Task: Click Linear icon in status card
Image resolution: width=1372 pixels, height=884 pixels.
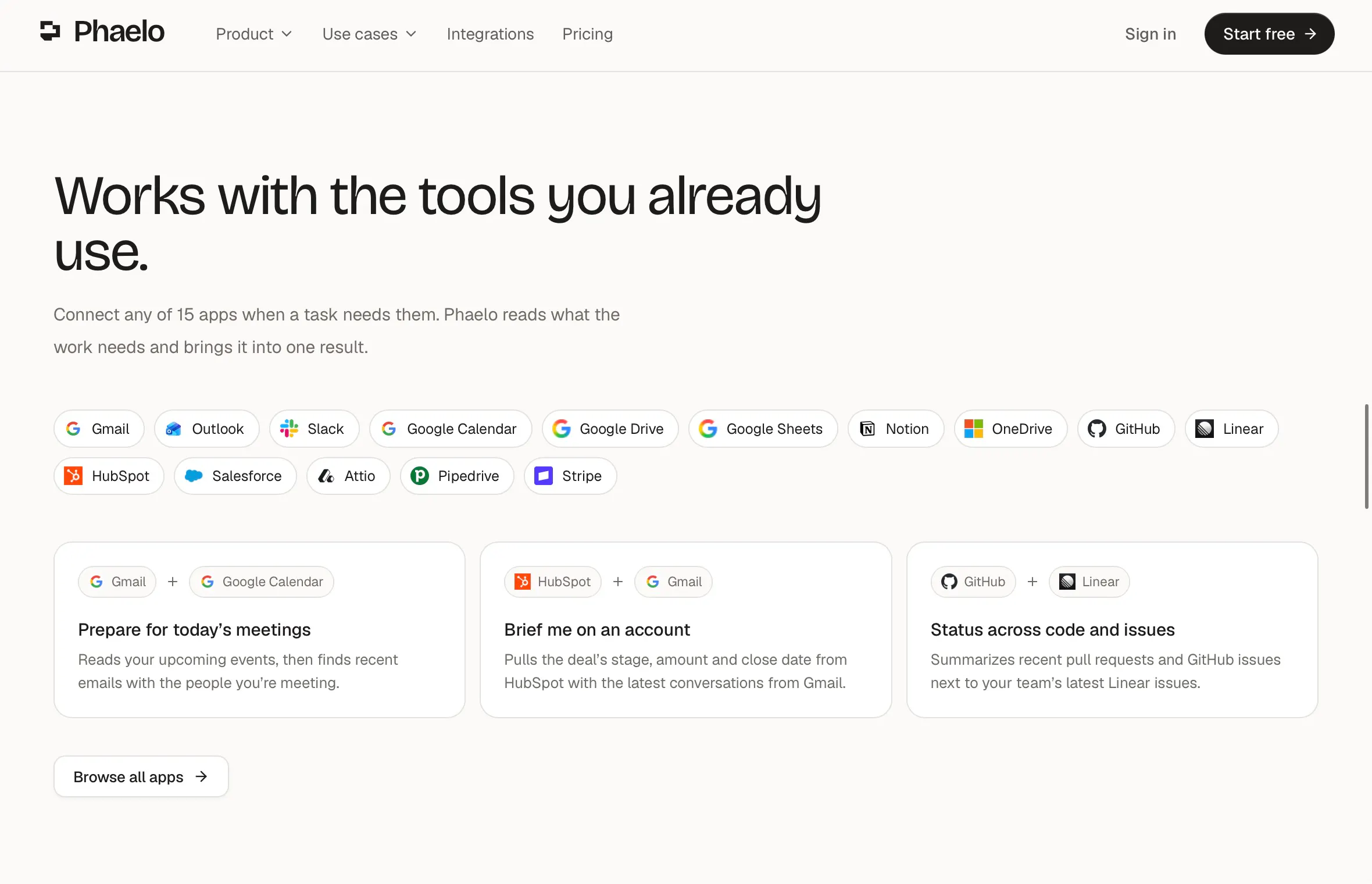Action: (1067, 582)
